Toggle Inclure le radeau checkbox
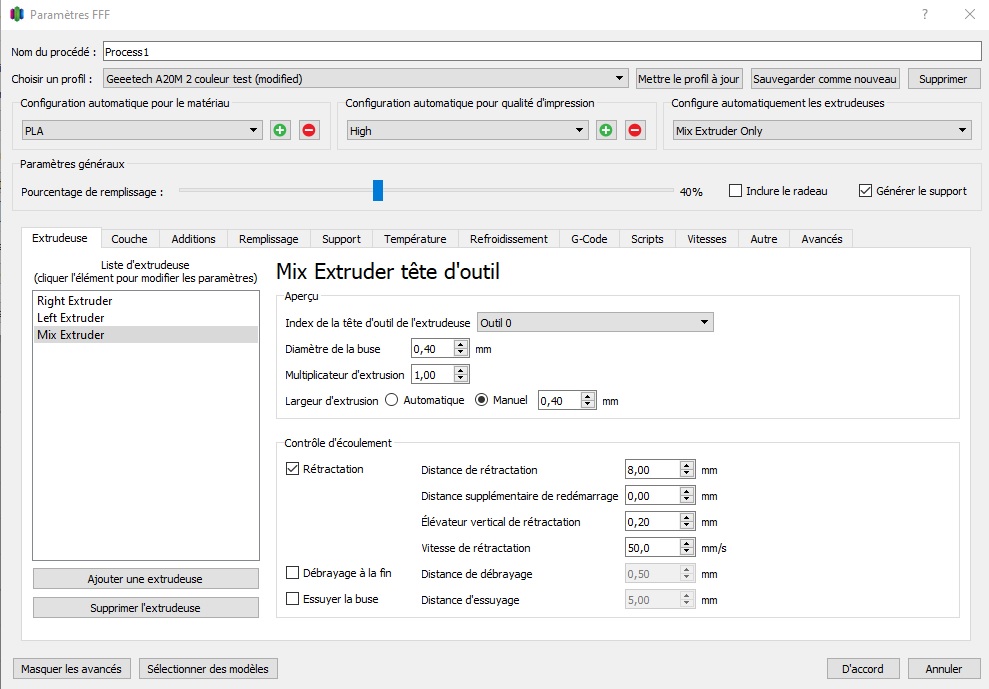The width and height of the screenshot is (989, 689). [736, 191]
